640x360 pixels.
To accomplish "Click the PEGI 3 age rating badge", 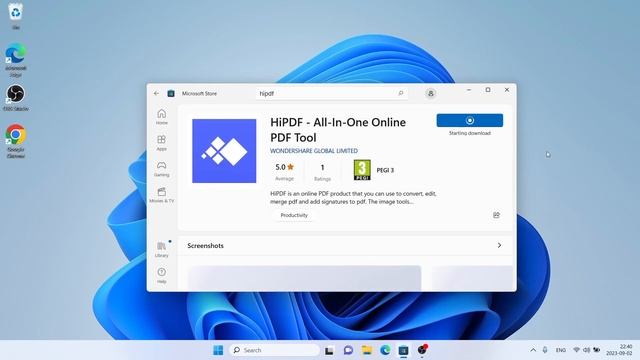I will [x=362, y=170].
